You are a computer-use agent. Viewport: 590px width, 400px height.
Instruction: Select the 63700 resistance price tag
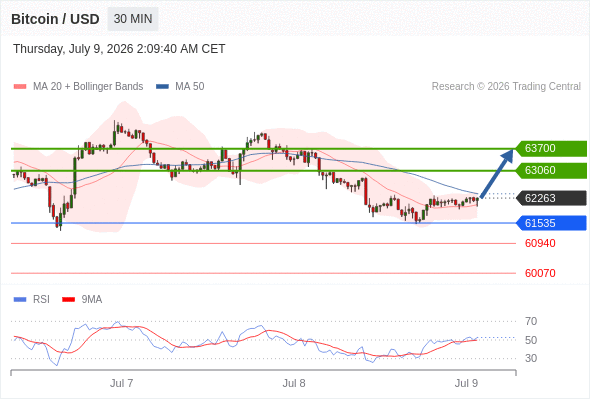tap(551, 148)
